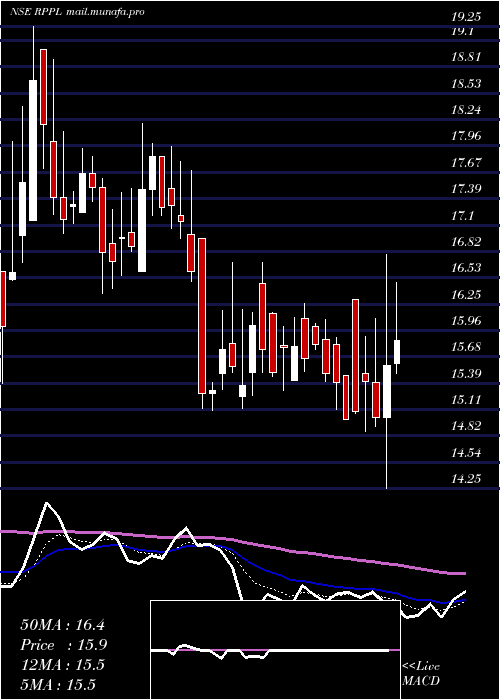Click the 14.25 price axis label
The width and height of the screenshot is (500, 700).
(466, 479)
